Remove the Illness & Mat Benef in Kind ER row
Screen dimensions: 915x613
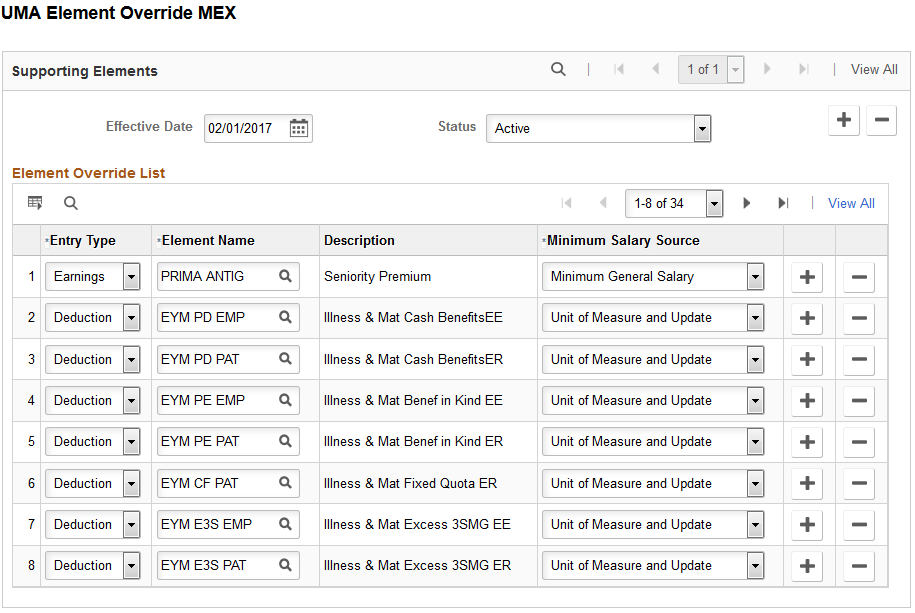(859, 442)
